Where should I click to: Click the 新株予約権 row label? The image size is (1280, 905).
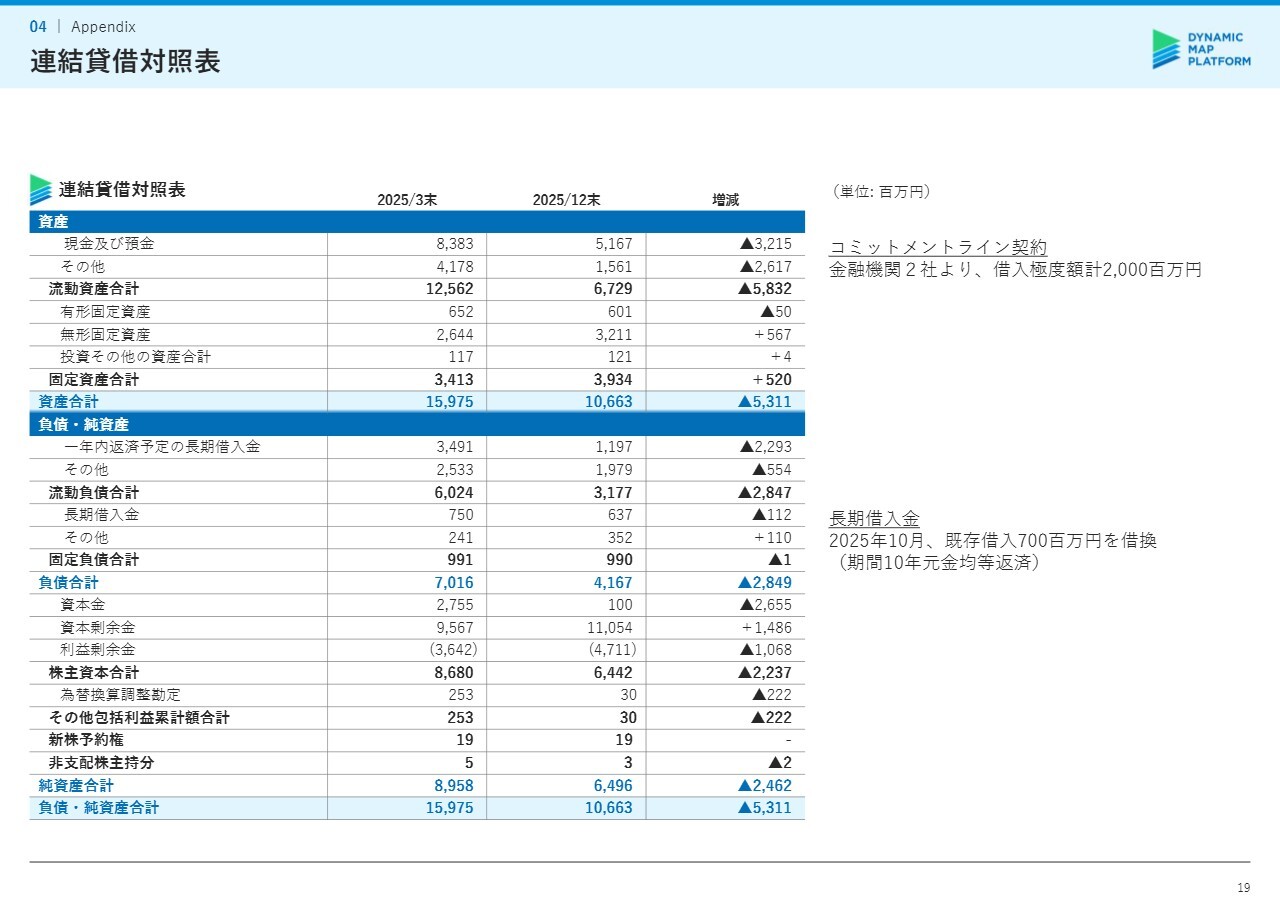[86, 740]
